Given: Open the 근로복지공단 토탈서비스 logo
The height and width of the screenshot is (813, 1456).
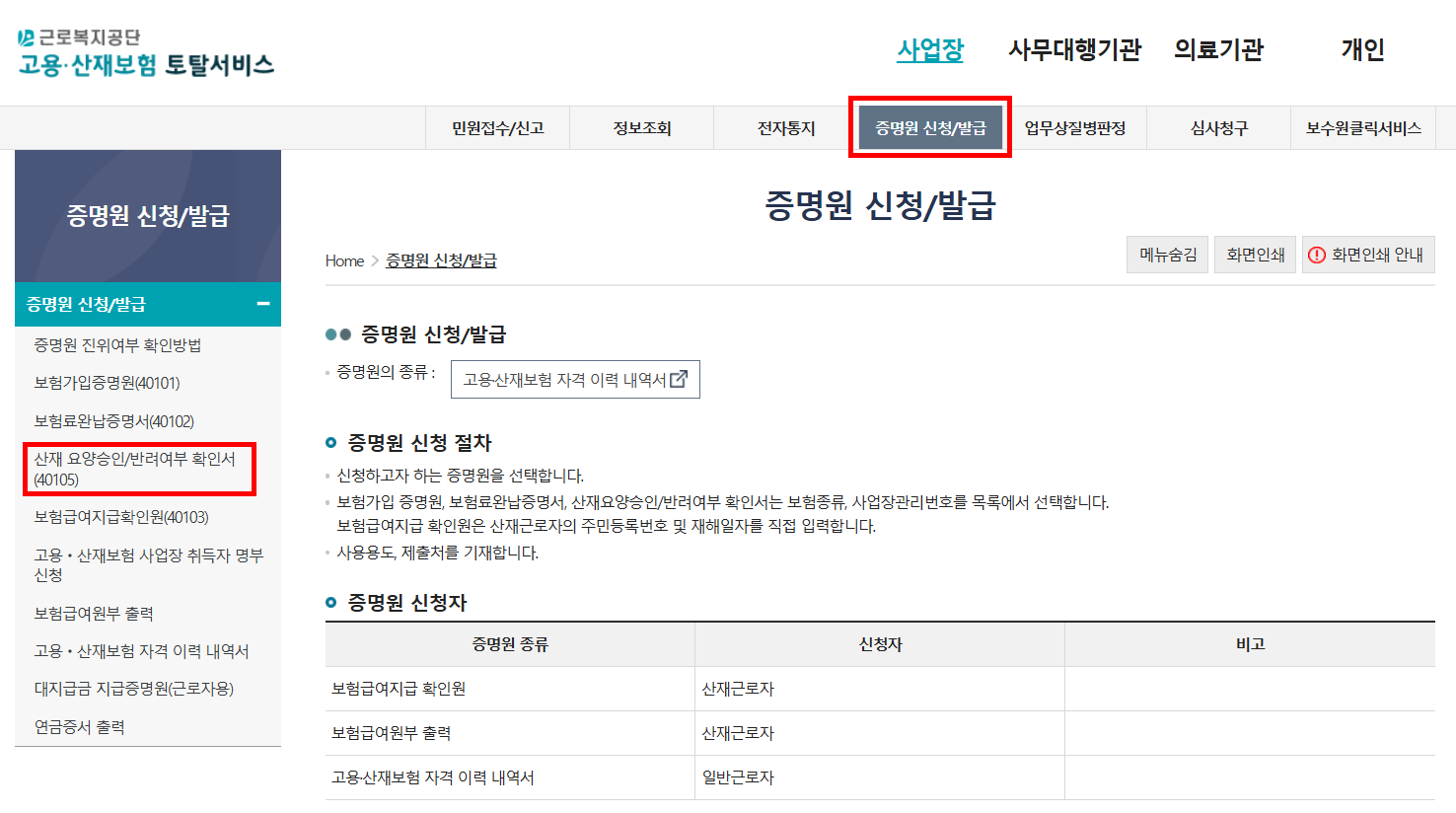Looking at the screenshot, I should click(x=146, y=53).
